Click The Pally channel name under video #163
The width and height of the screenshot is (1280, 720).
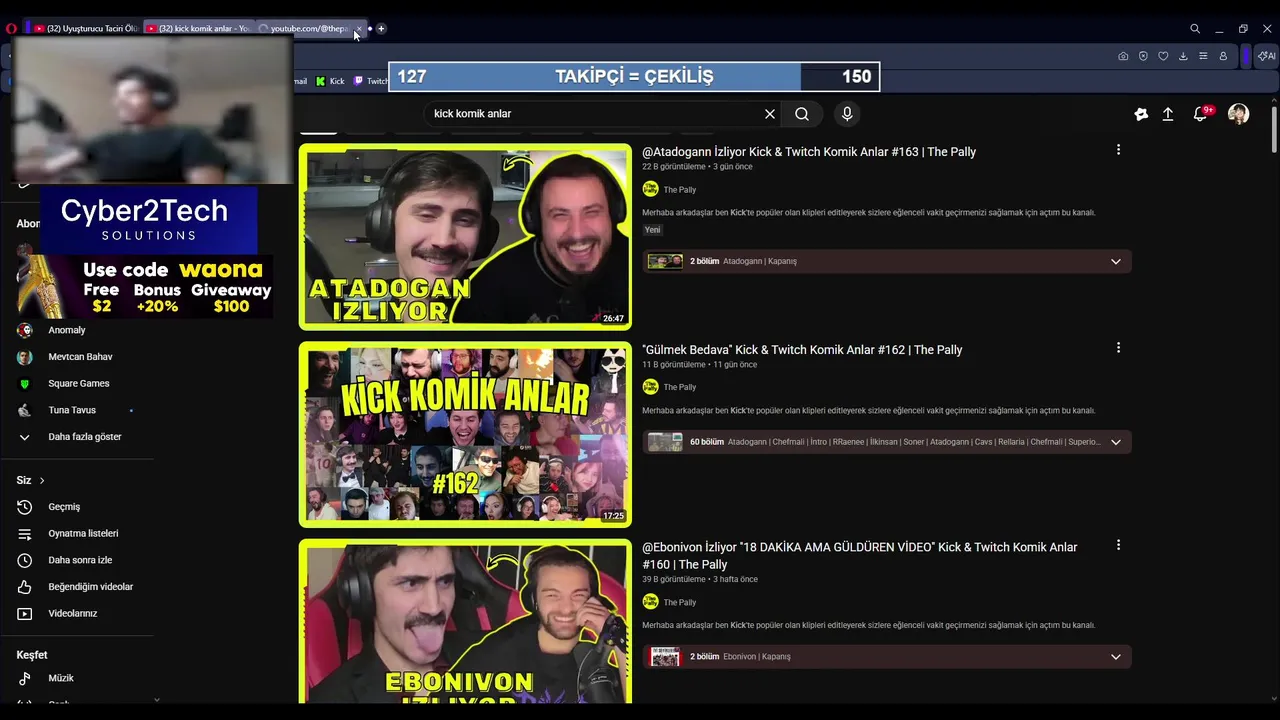pyautogui.click(x=680, y=190)
